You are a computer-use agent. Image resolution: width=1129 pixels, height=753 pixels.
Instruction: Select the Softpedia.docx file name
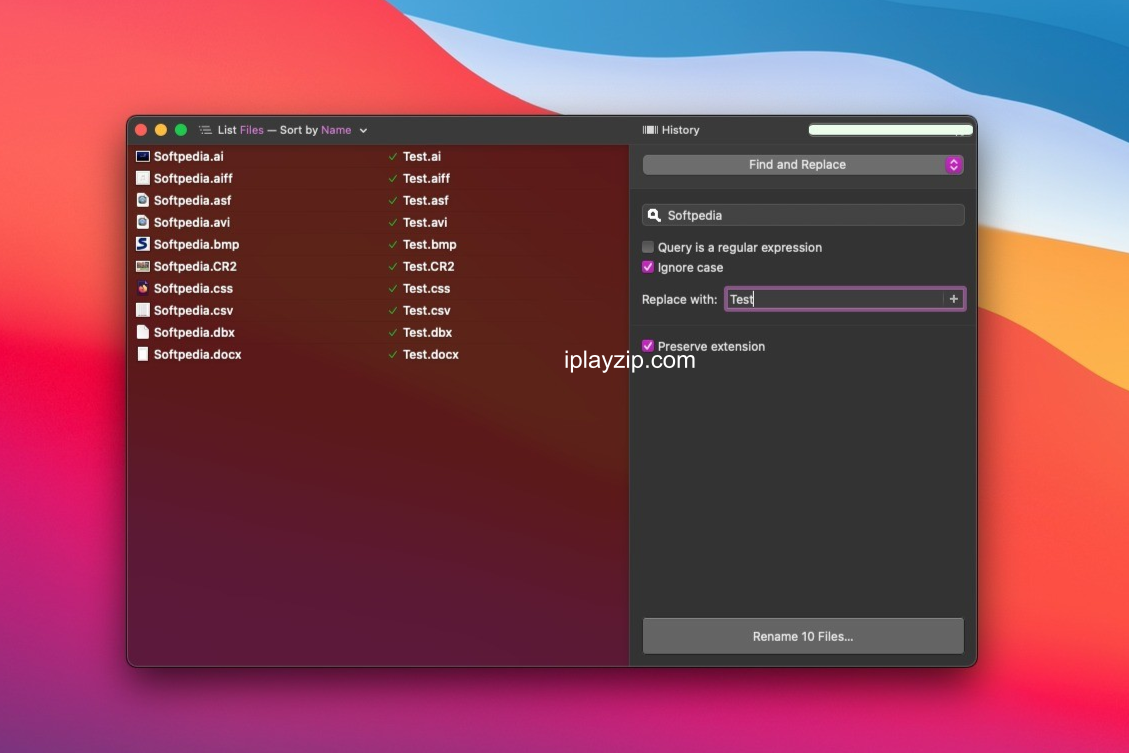197,354
